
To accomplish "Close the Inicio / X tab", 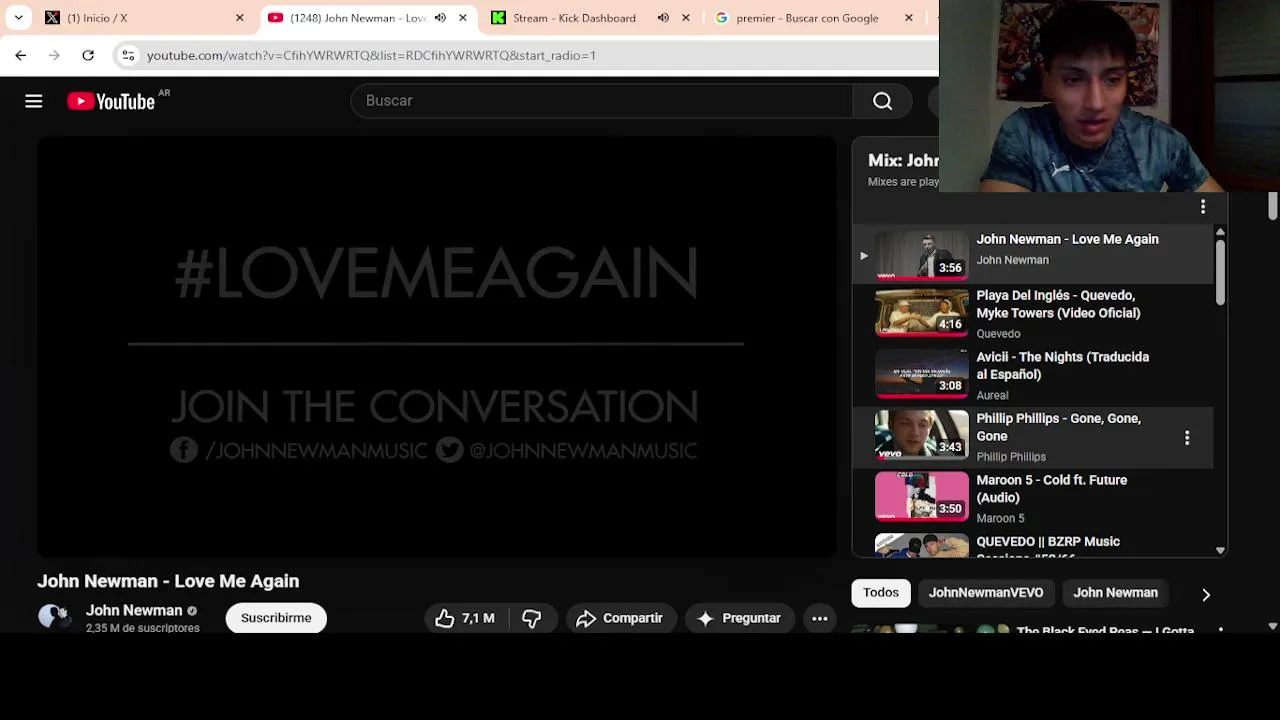I will (x=240, y=18).
